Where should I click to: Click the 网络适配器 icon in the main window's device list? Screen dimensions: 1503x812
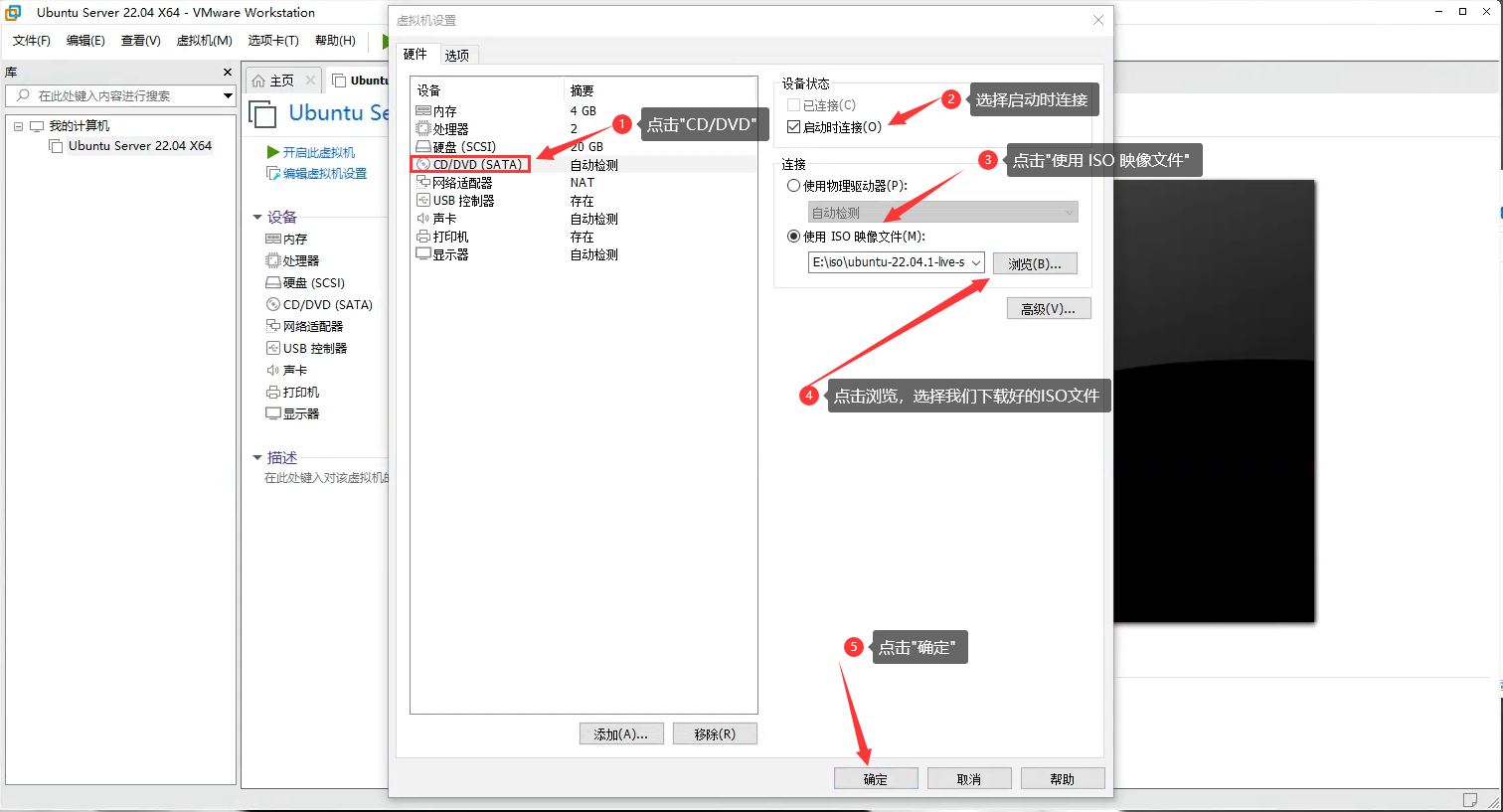point(273,326)
